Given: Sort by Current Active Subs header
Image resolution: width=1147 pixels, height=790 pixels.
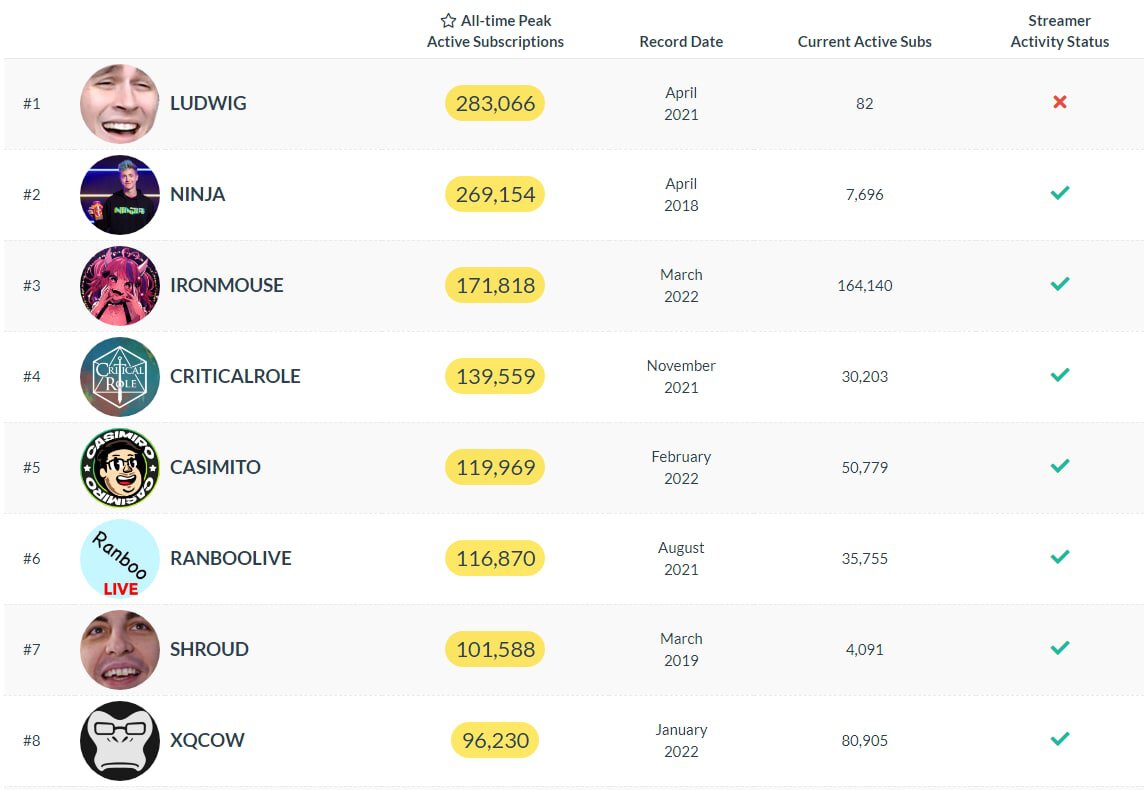Looking at the screenshot, I should pos(864,42).
